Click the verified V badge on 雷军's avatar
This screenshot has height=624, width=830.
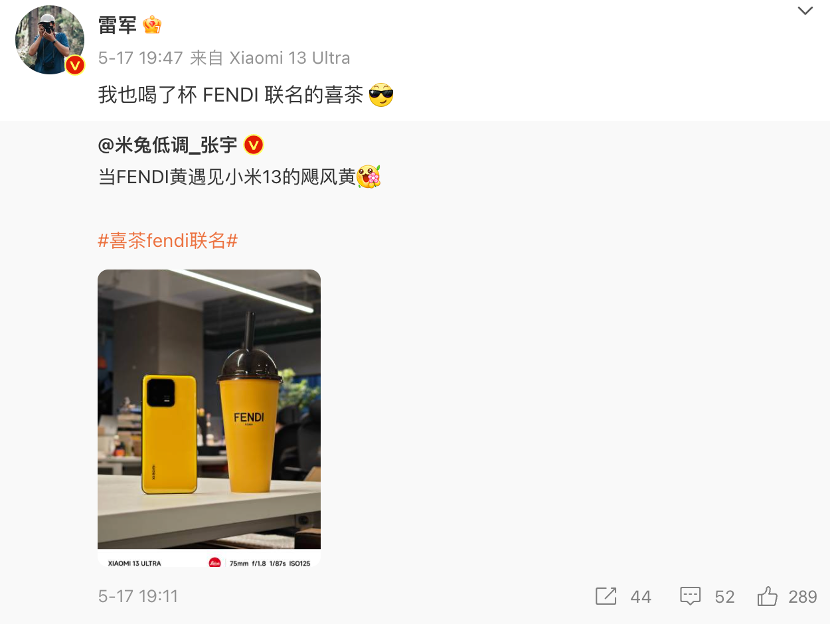click(x=75, y=66)
